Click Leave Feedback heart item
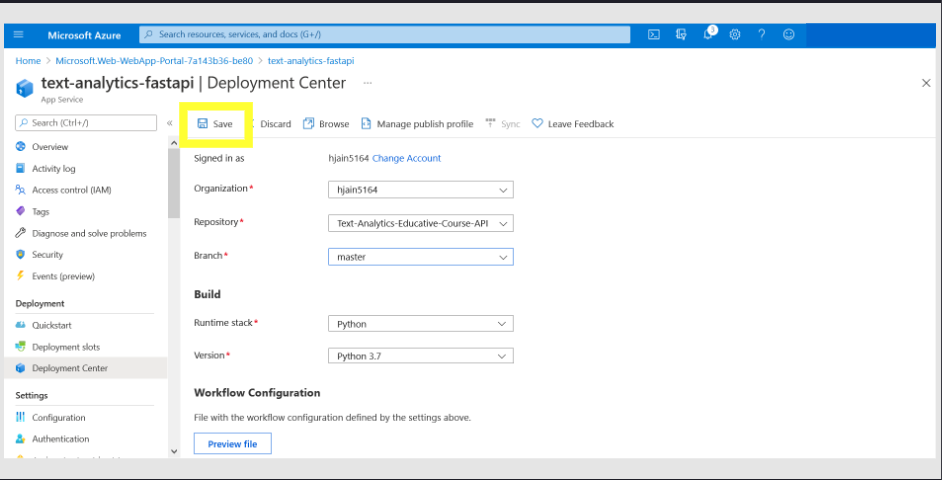The image size is (942, 480). tap(573, 124)
